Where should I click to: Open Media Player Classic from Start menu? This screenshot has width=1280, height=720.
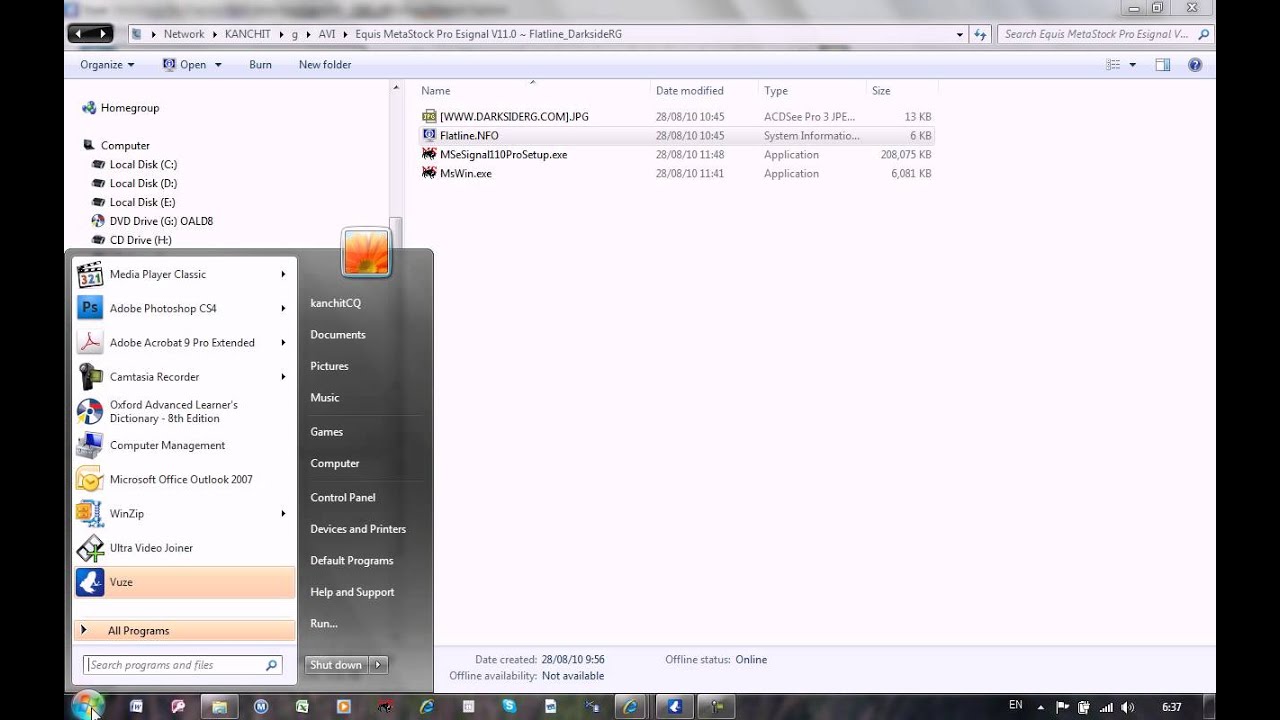(183, 274)
